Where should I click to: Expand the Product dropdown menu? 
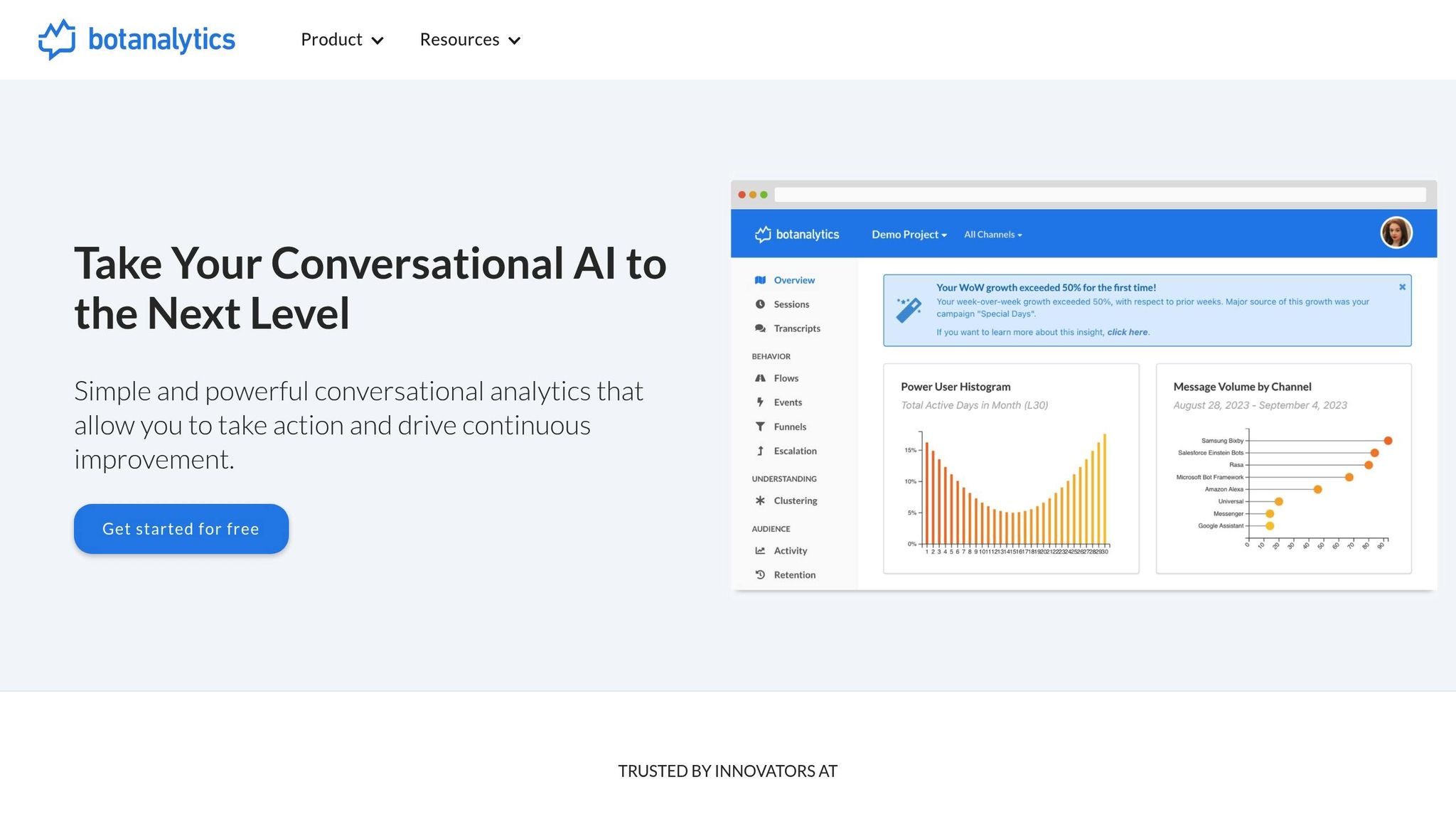coord(342,40)
